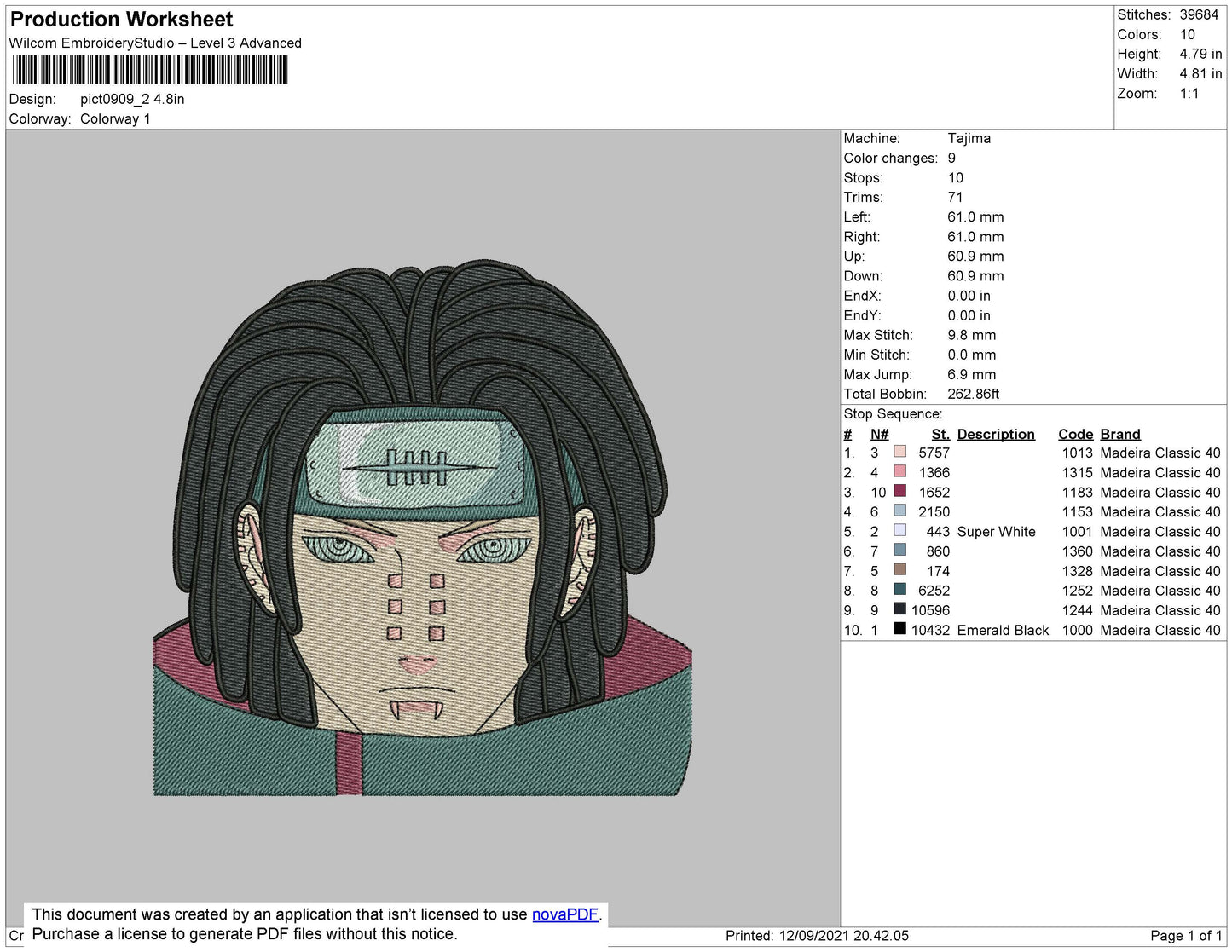Screen dimensions: 1232x952
Task: Click the max stitch value '9.8 mm'
Action: point(971,335)
